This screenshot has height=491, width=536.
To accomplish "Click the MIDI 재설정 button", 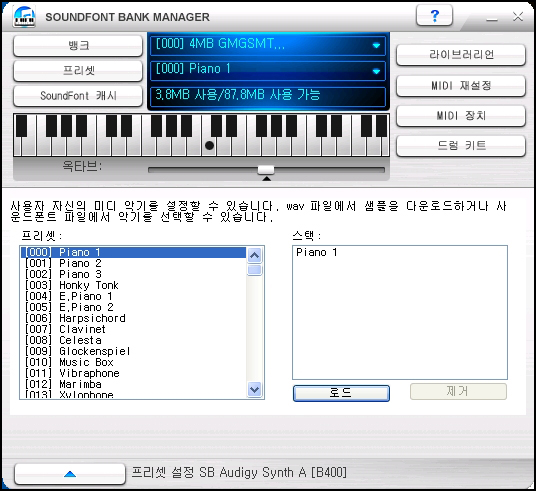I will (x=461, y=85).
